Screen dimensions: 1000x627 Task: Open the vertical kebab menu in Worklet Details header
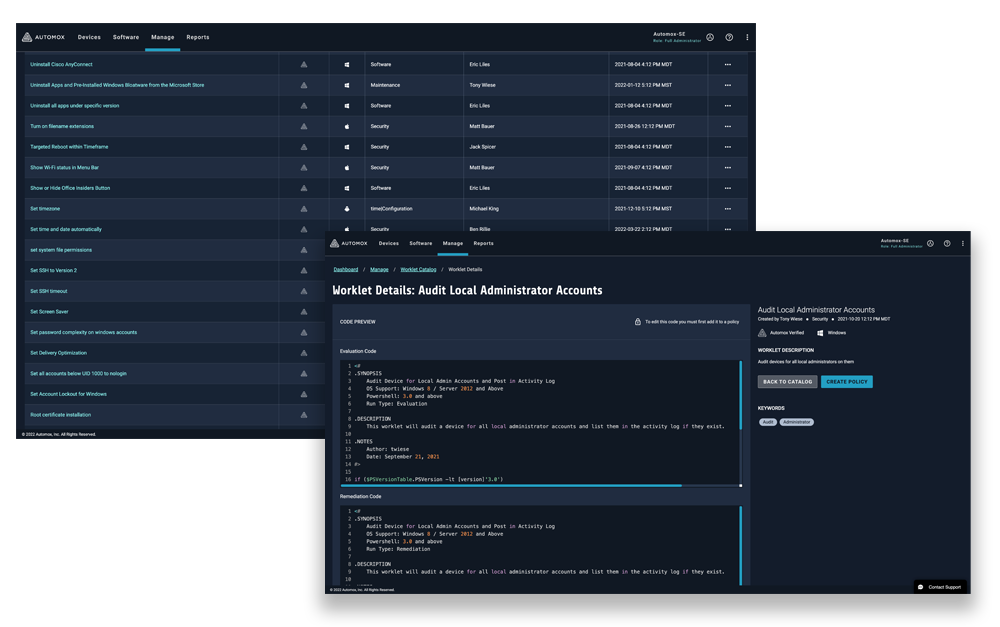(x=963, y=243)
